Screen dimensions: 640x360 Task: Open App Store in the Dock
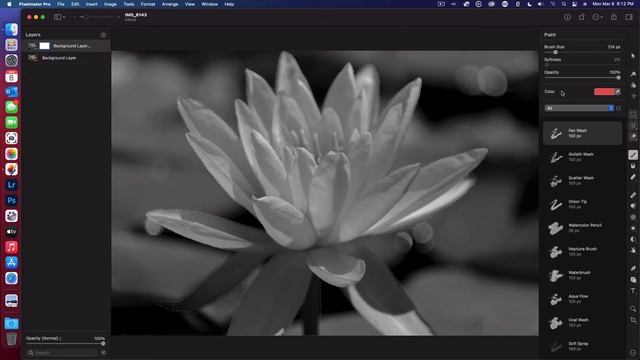[x=11, y=262]
